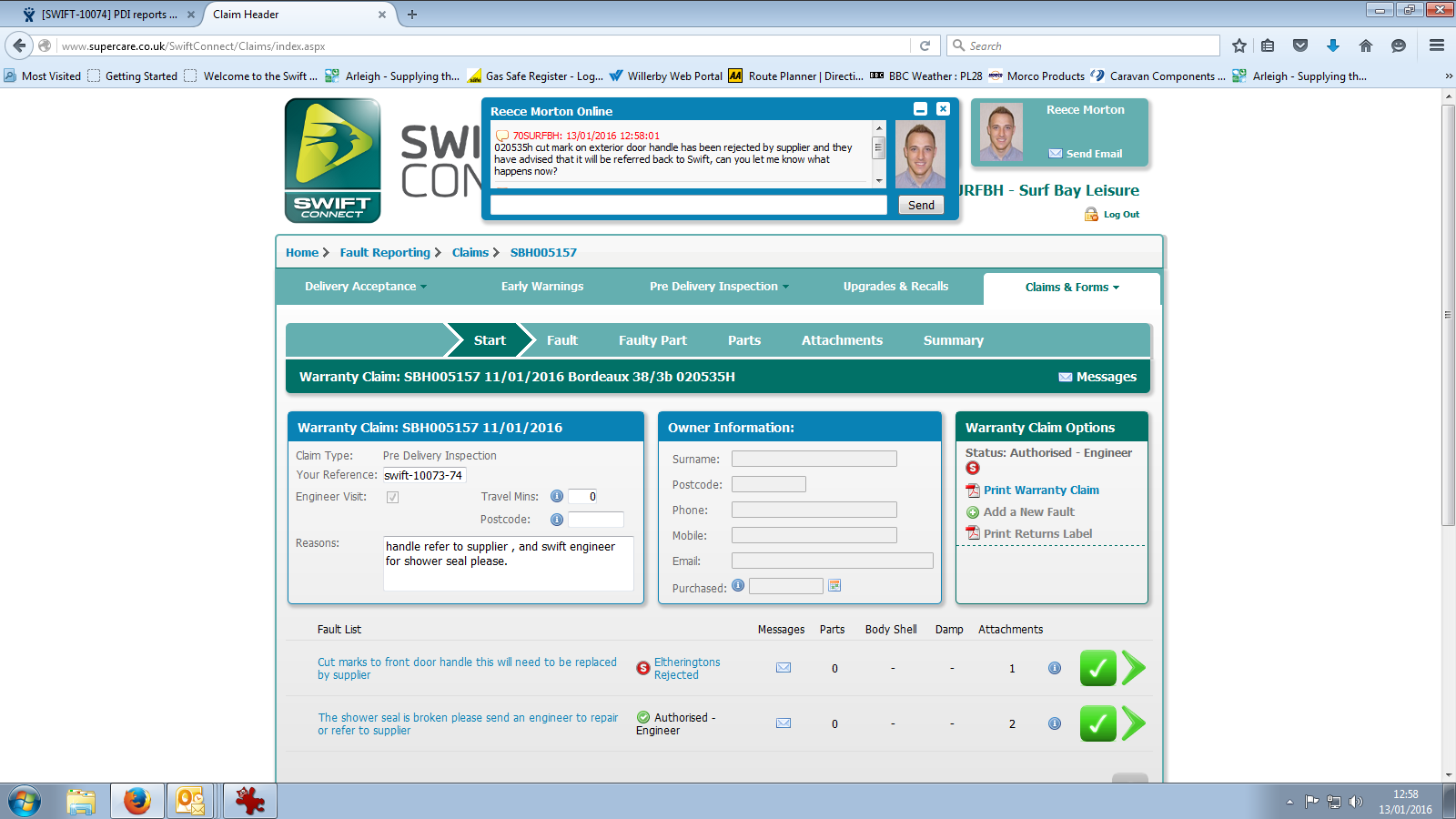Click the Travel Mins info icon

(557, 496)
